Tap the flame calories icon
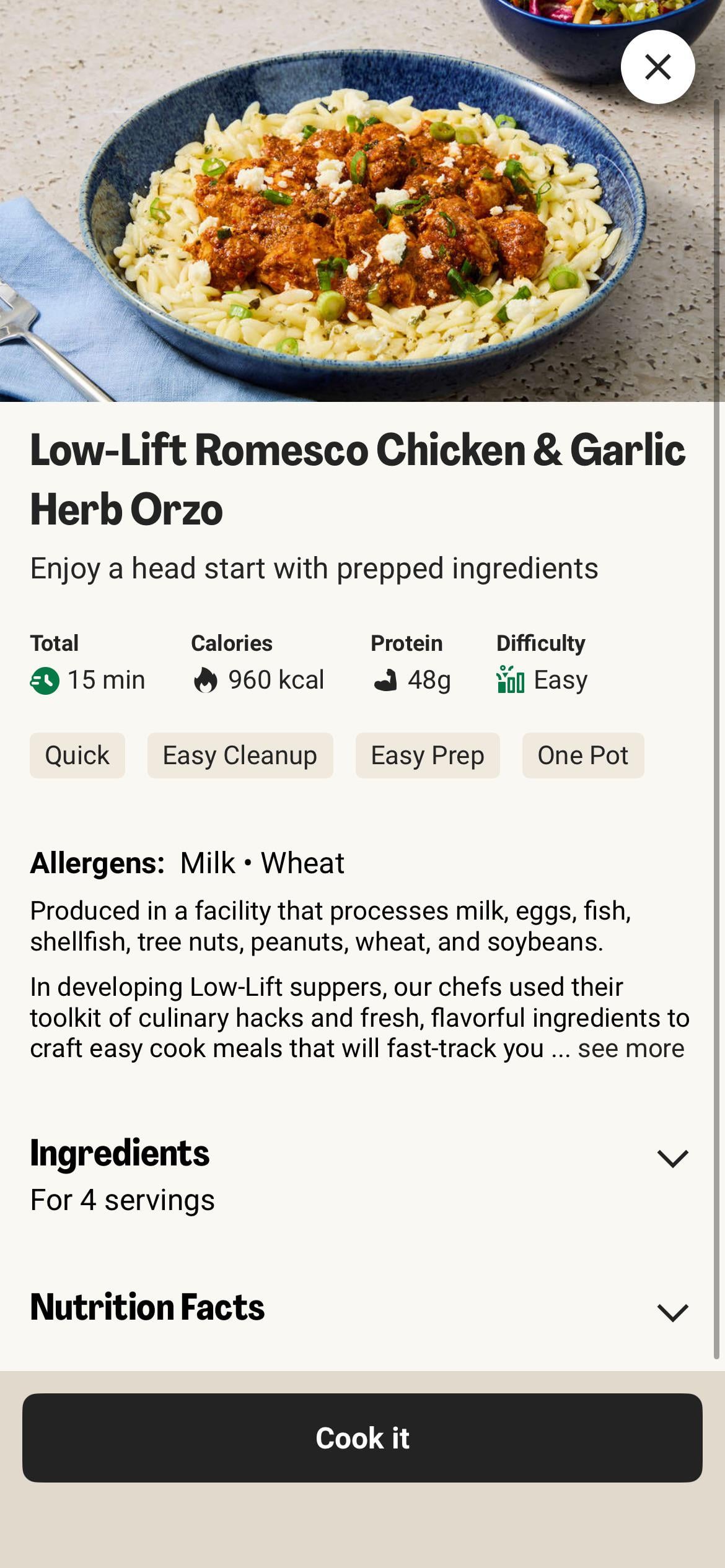Viewport: 725px width, 1568px height. coord(206,681)
